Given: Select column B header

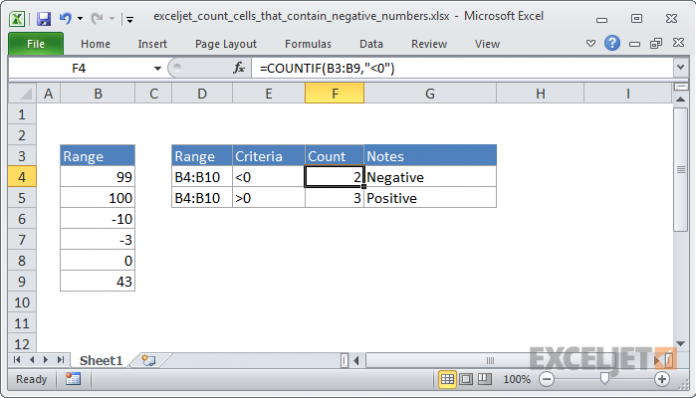Looking at the screenshot, I should pyautogui.click(x=98, y=94).
